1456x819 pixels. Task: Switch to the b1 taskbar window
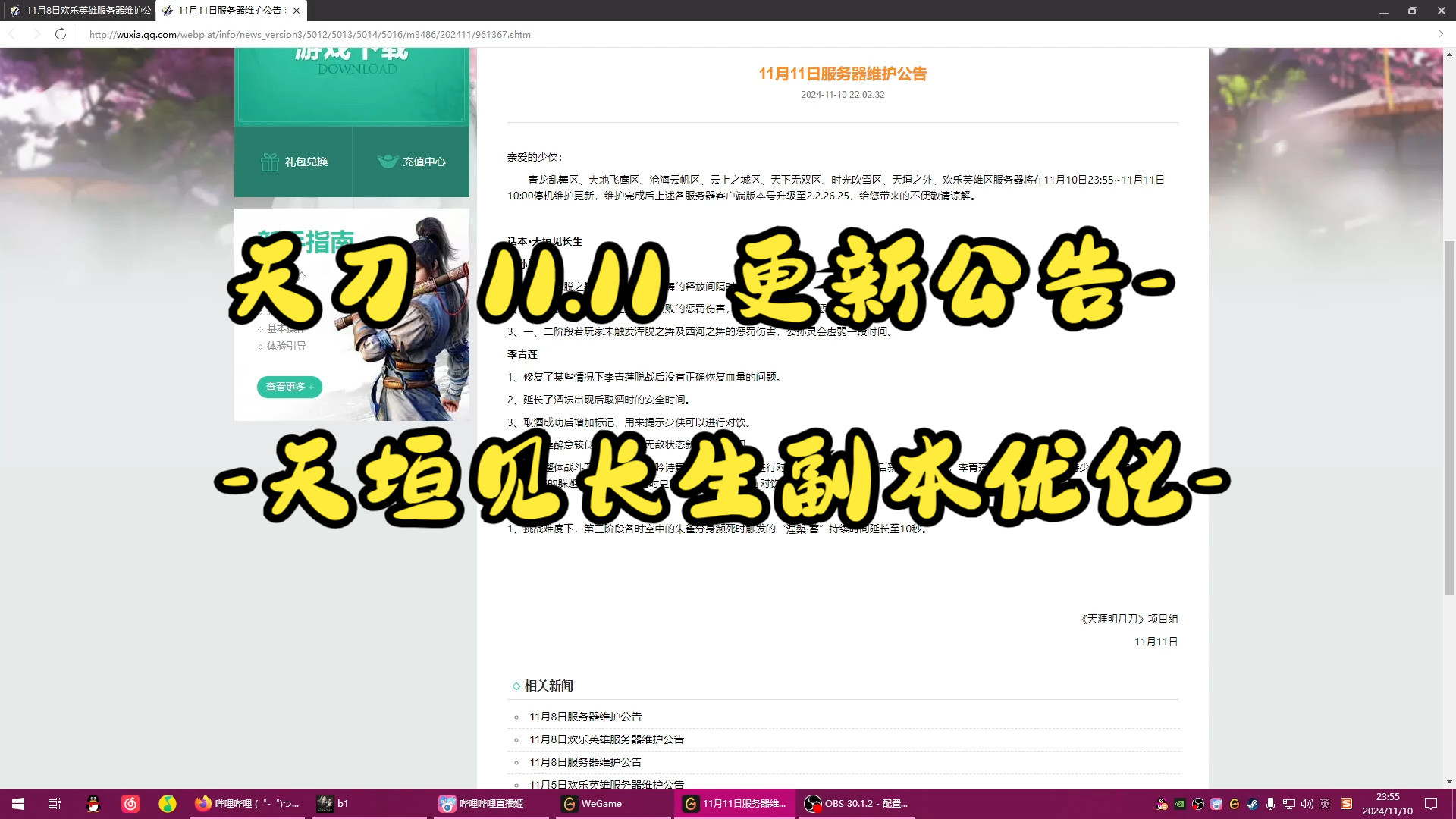[369, 804]
